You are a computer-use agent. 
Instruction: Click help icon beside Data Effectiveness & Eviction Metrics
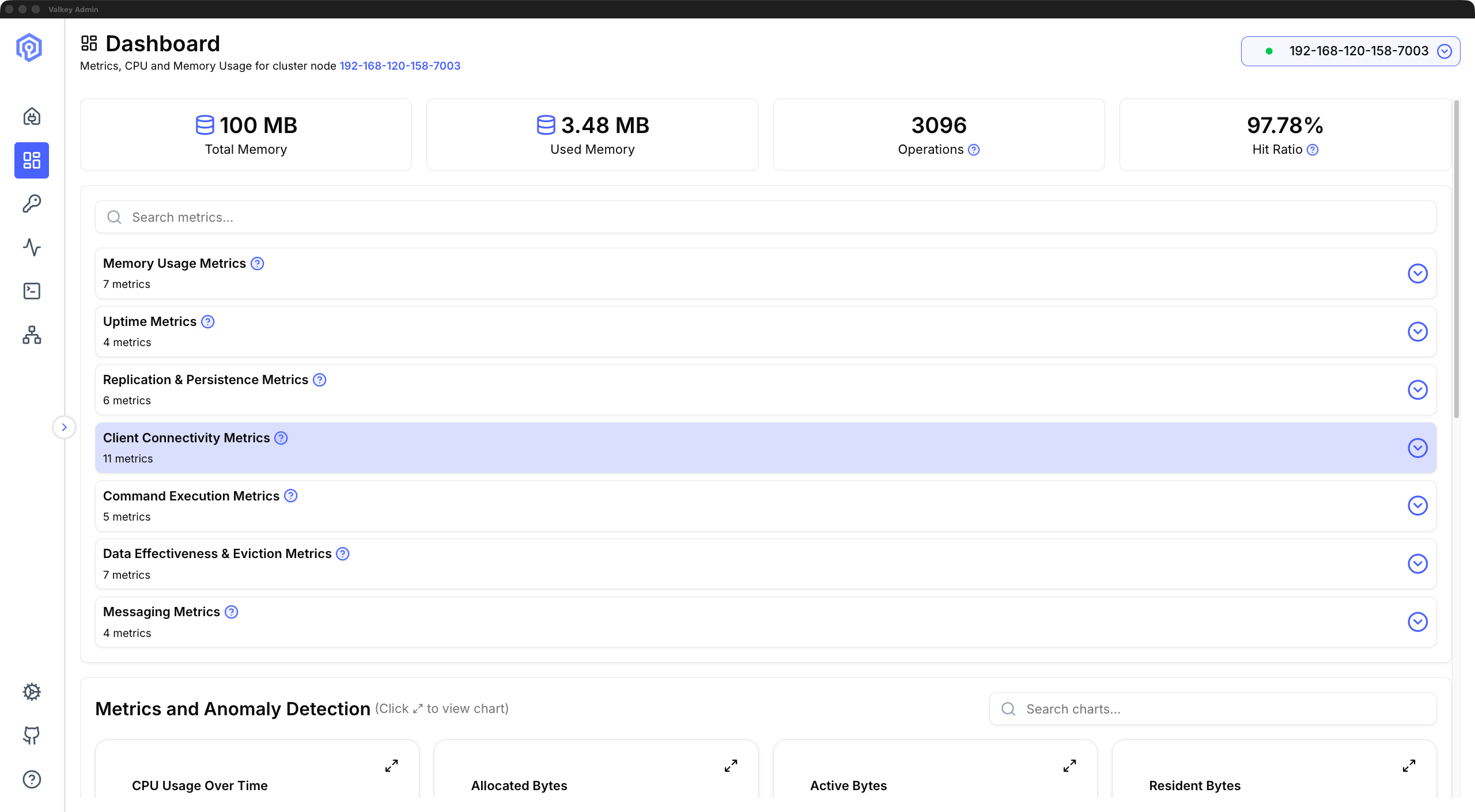tap(343, 554)
